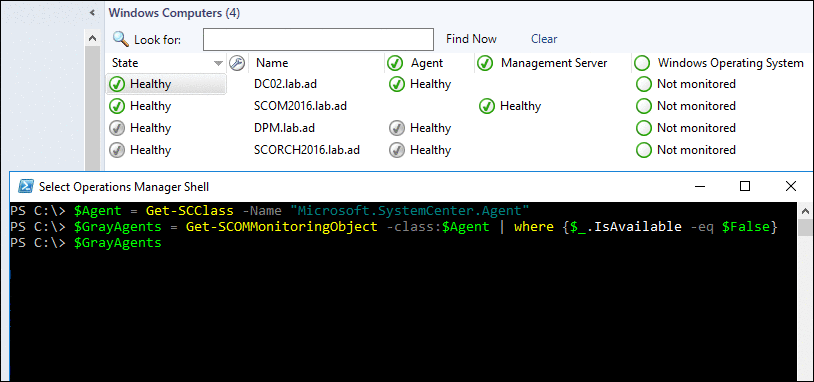The height and width of the screenshot is (382, 814).
Task: Select the DC02.lab.ad computer row
Action: (x=459, y=84)
